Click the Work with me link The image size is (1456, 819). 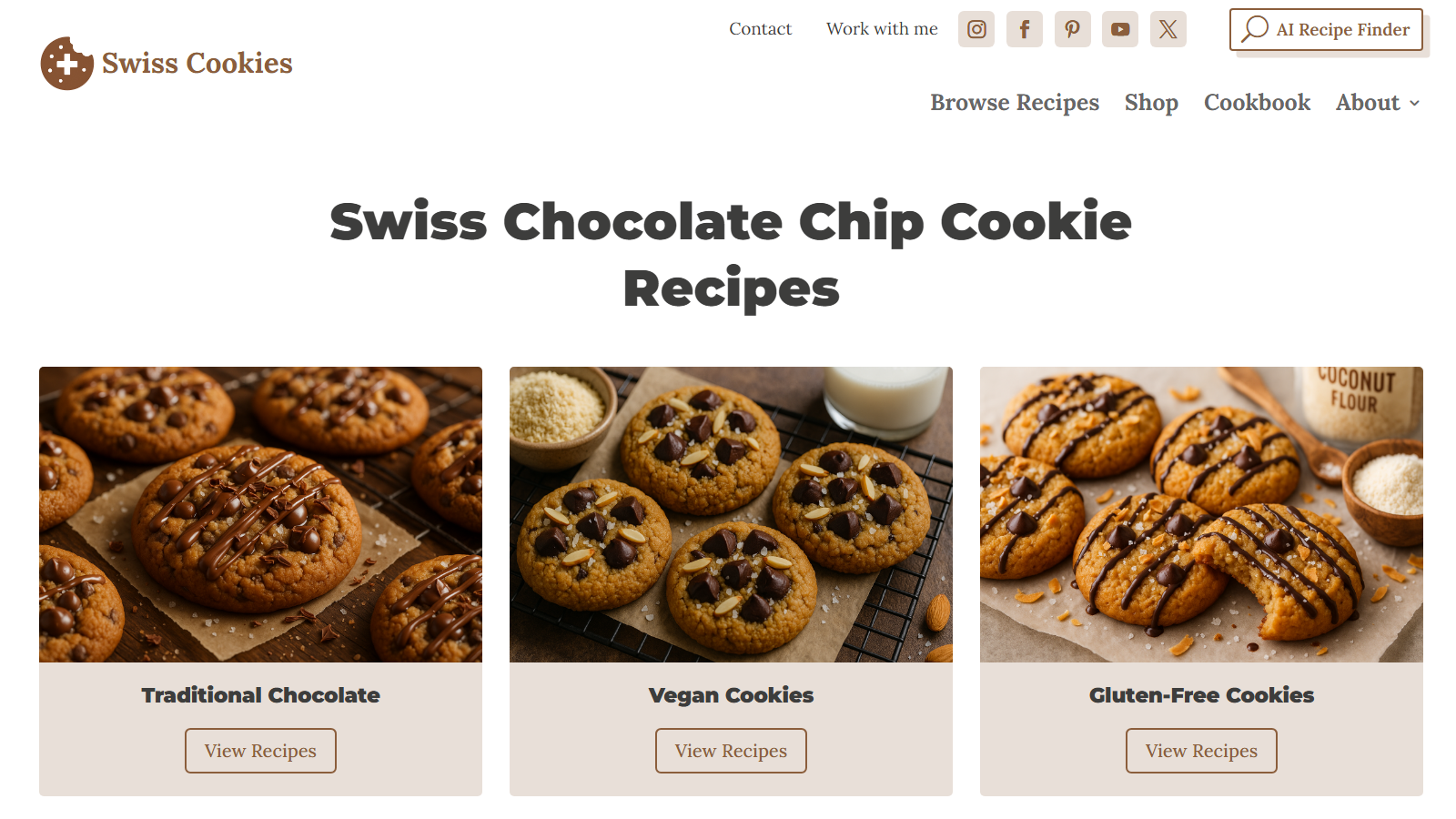point(882,29)
